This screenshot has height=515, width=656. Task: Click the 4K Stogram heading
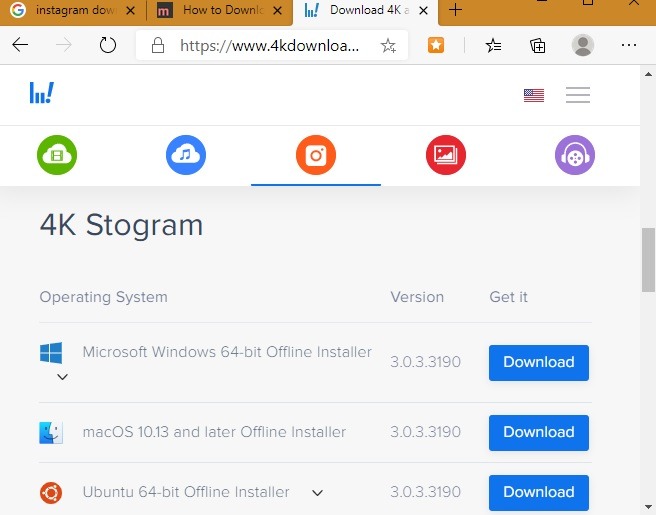[x=121, y=225]
